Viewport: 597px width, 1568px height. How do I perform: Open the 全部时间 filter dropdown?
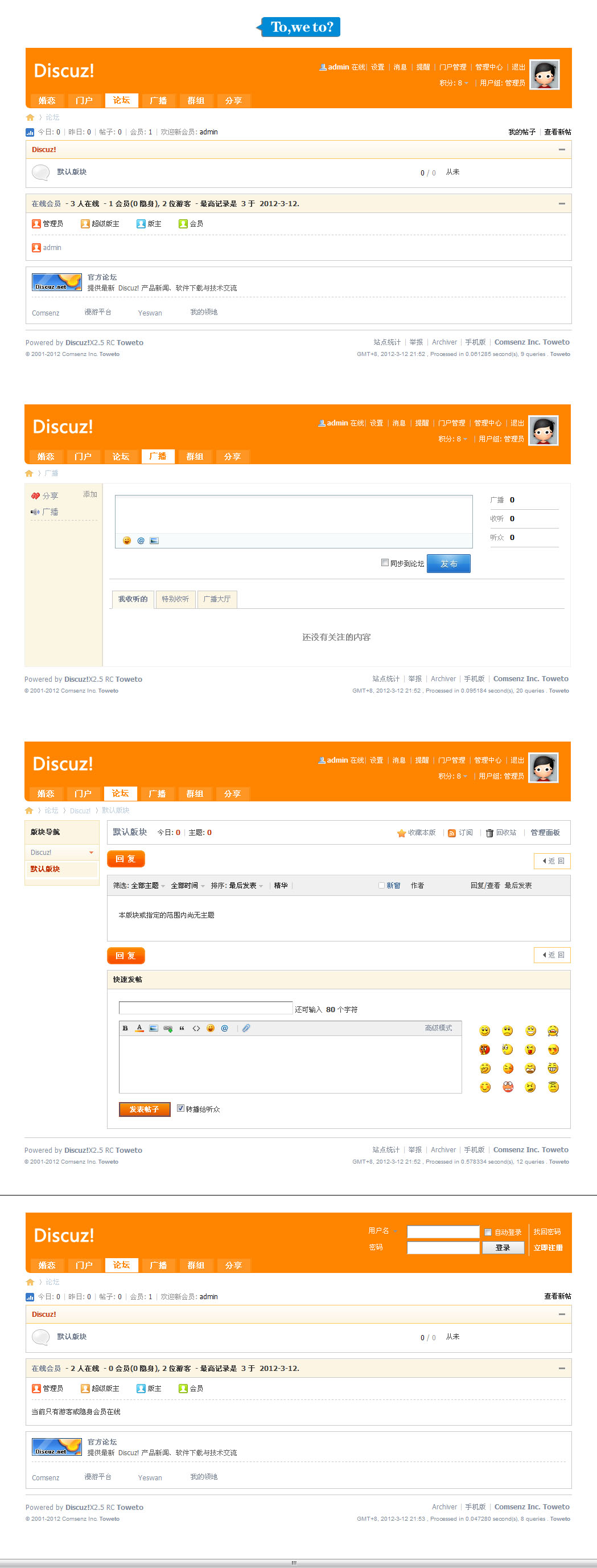pos(188,886)
